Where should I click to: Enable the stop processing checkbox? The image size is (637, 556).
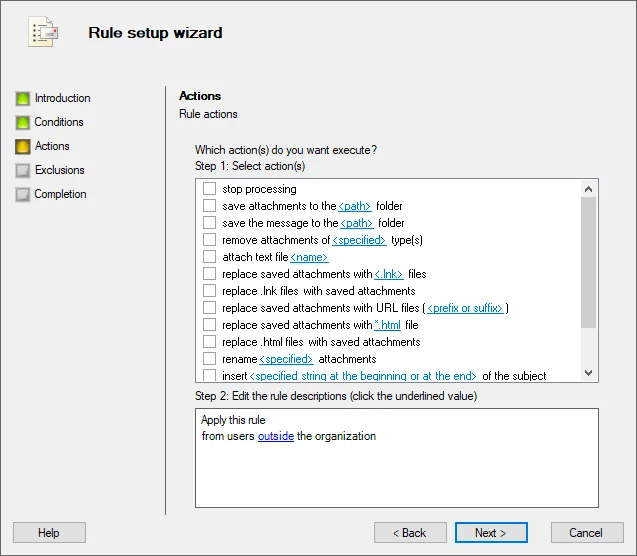[x=210, y=189]
